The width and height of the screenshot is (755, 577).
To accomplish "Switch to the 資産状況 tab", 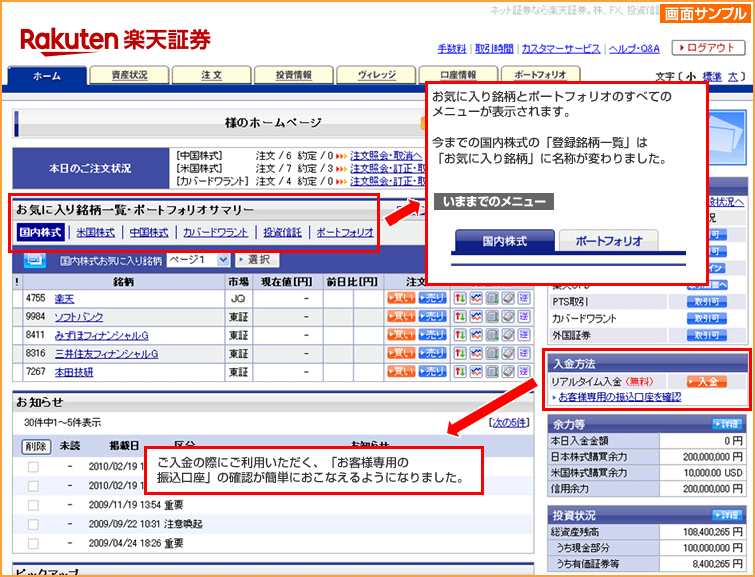I will [130, 75].
